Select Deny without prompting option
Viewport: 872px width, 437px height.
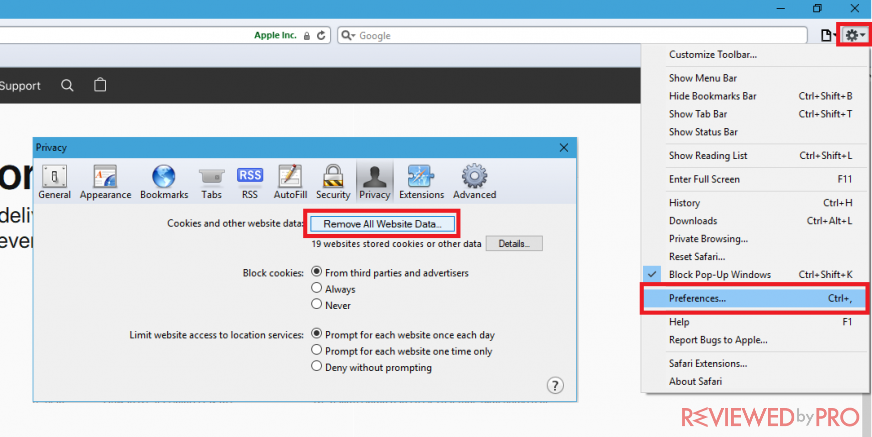coord(371,367)
